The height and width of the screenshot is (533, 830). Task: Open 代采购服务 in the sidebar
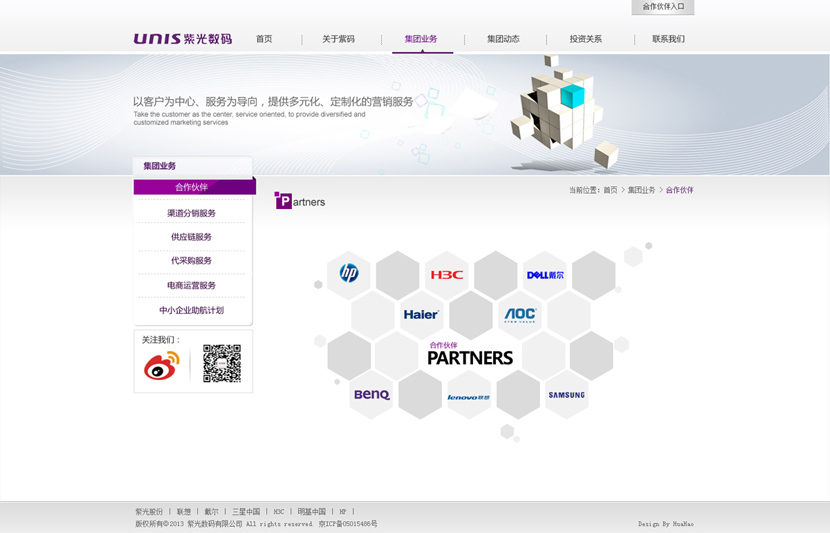pos(192,260)
